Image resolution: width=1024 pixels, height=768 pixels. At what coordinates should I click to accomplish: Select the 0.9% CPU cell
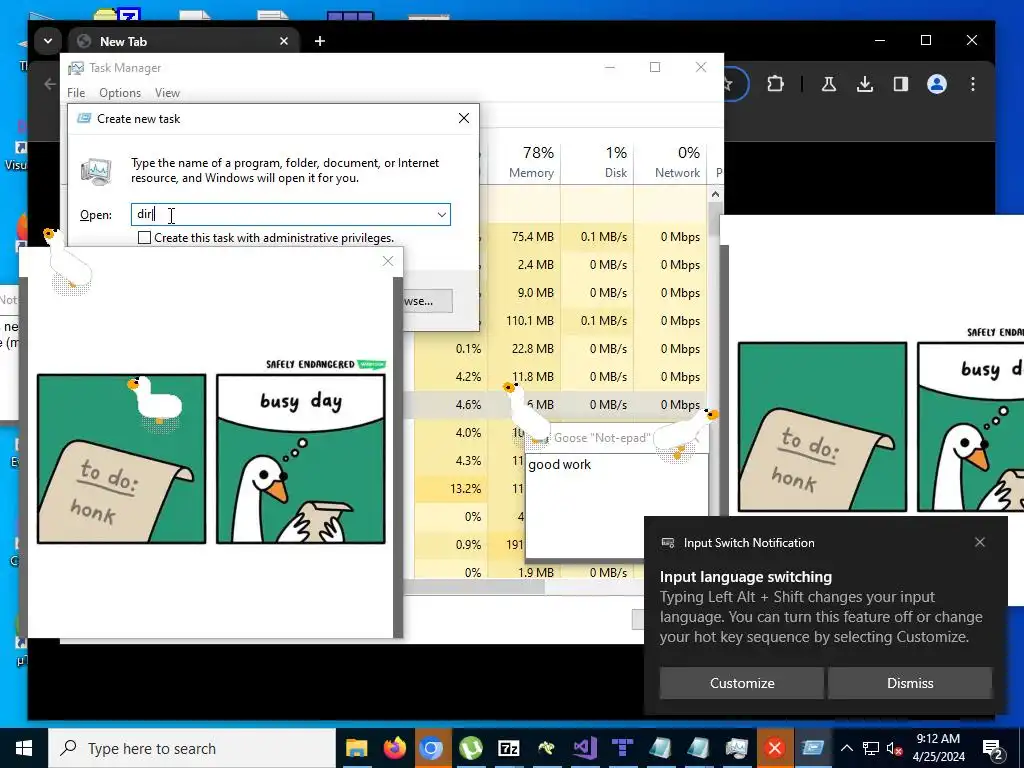click(x=451, y=545)
